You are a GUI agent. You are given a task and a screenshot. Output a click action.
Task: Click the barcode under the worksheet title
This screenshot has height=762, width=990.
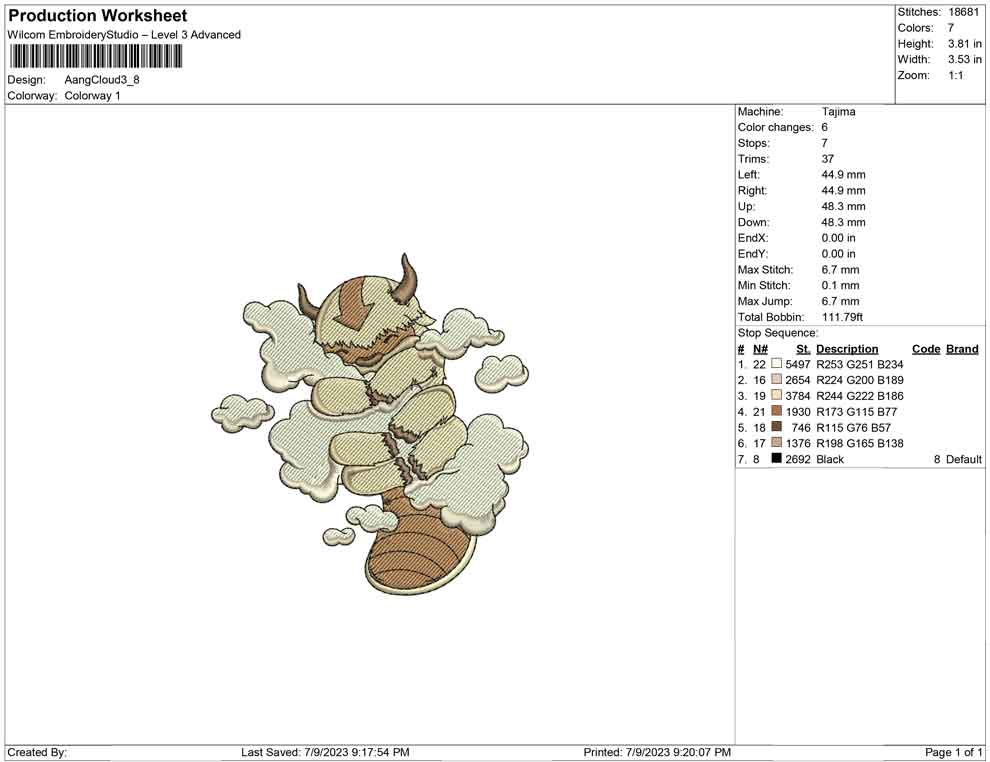(x=96, y=57)
